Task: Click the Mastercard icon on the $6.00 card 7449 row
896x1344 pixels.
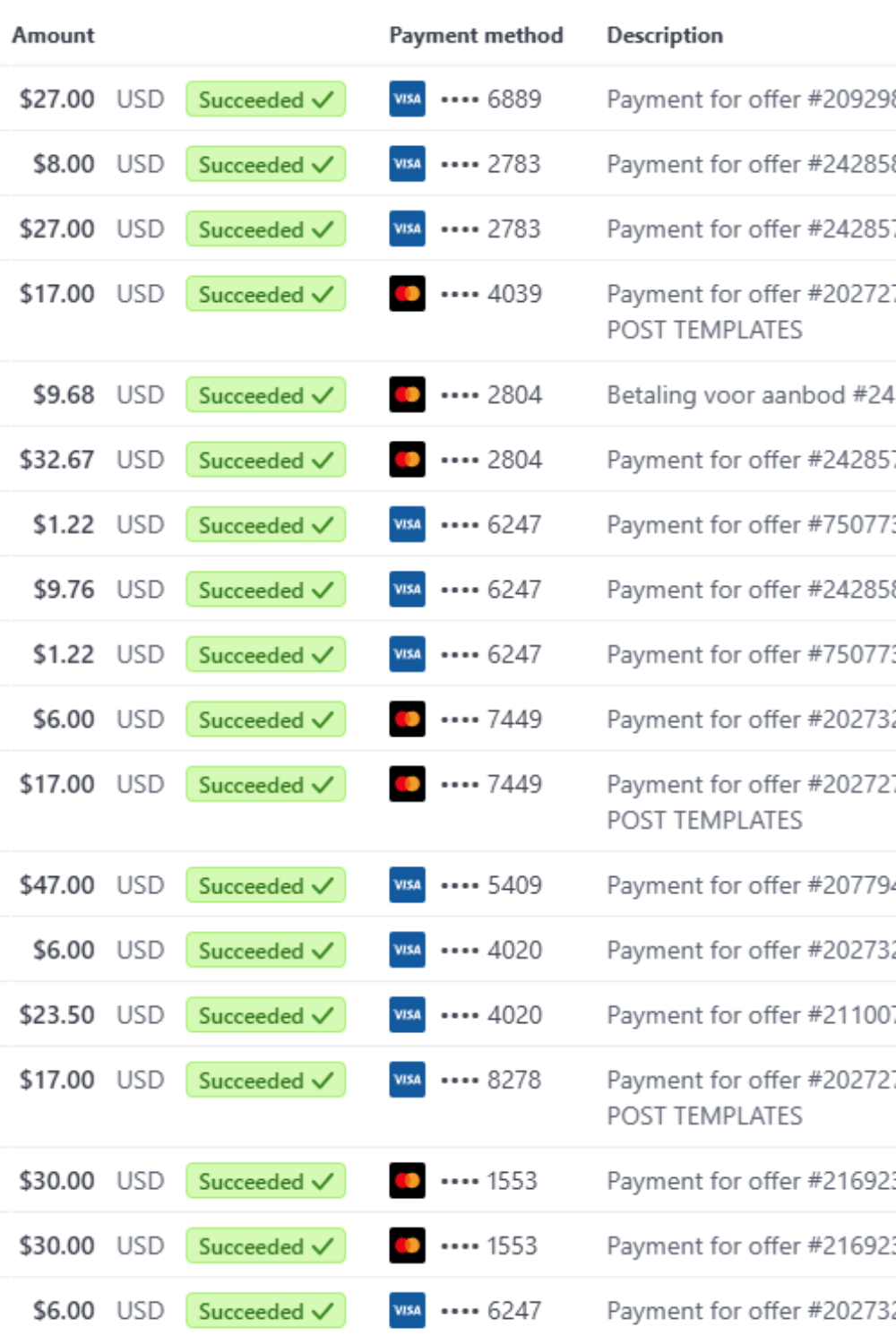Action: pyautogui.click(x=408, y=719)
